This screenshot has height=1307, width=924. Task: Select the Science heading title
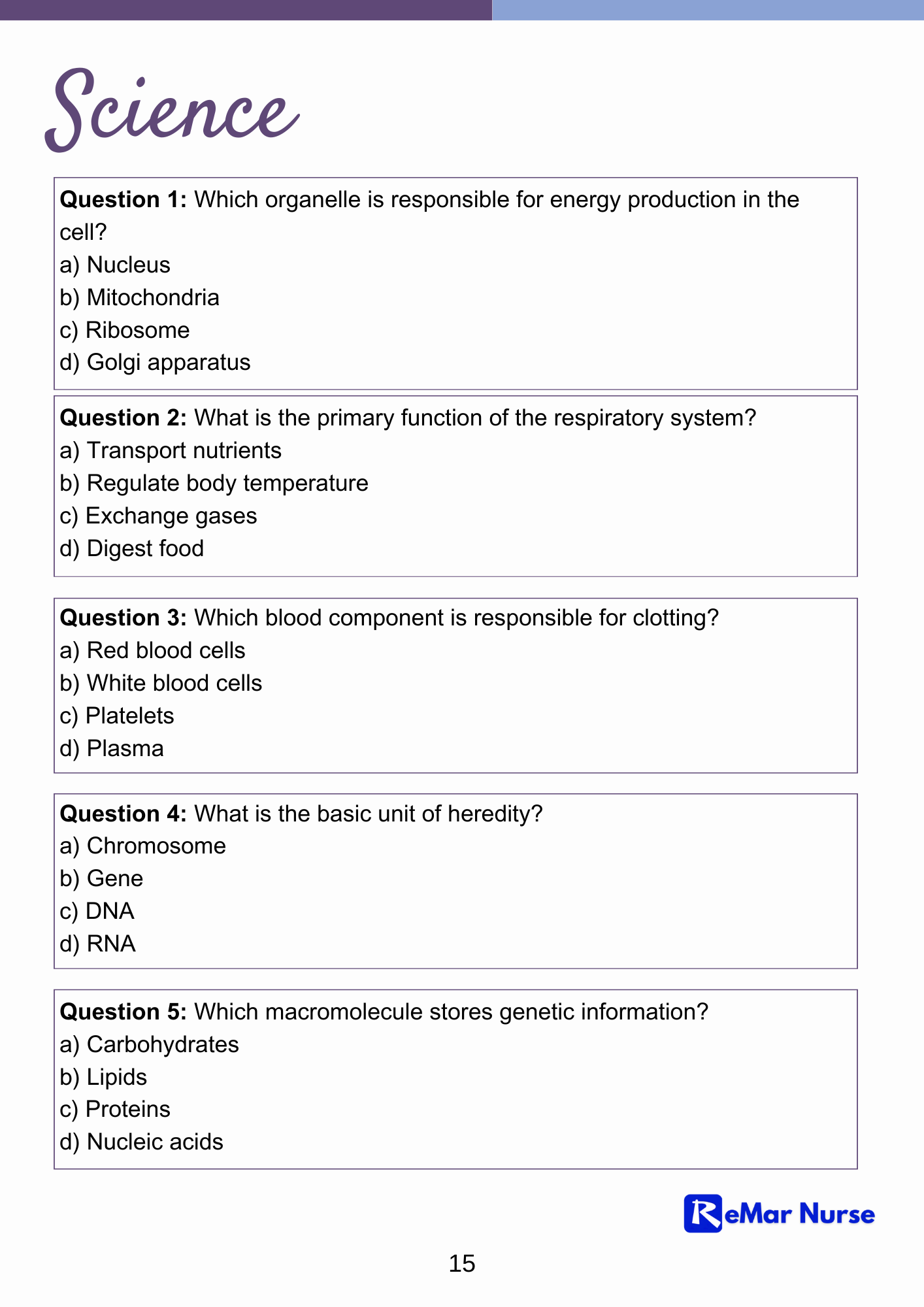[172, 110]
